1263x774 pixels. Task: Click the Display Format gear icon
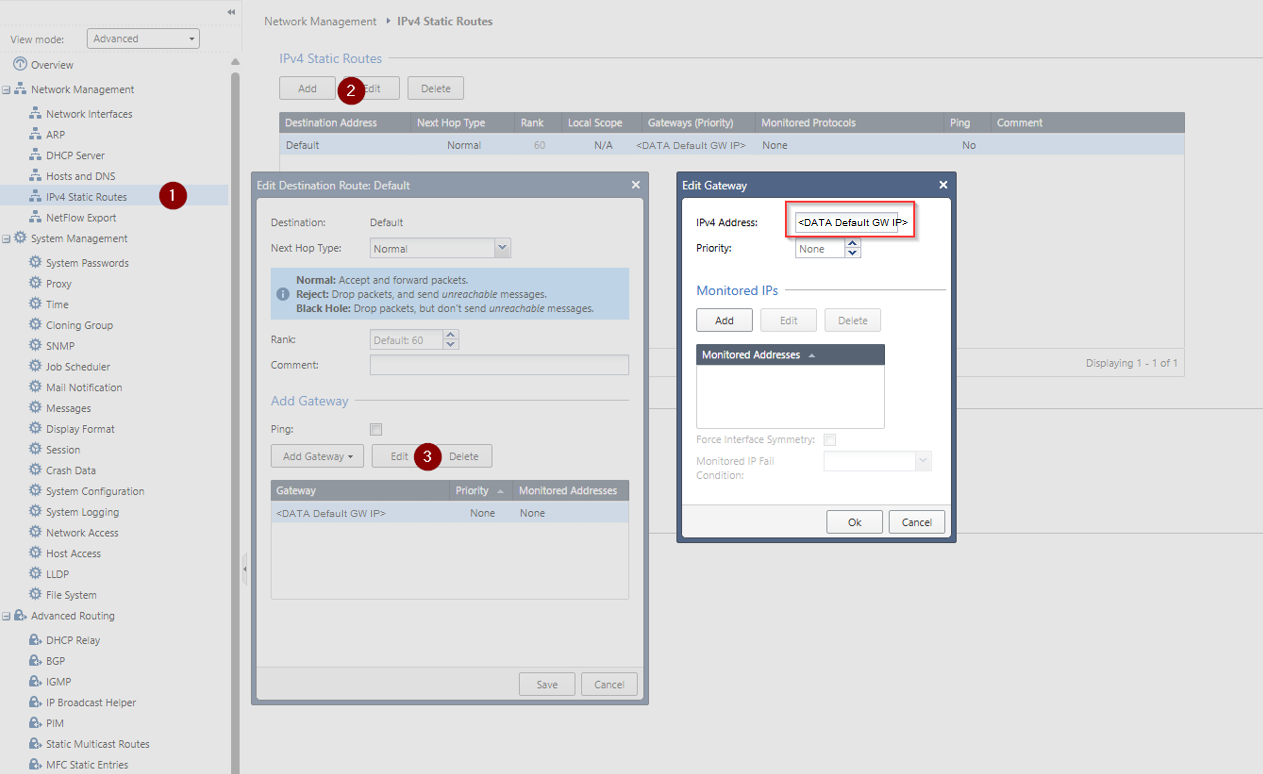point(35,428)
